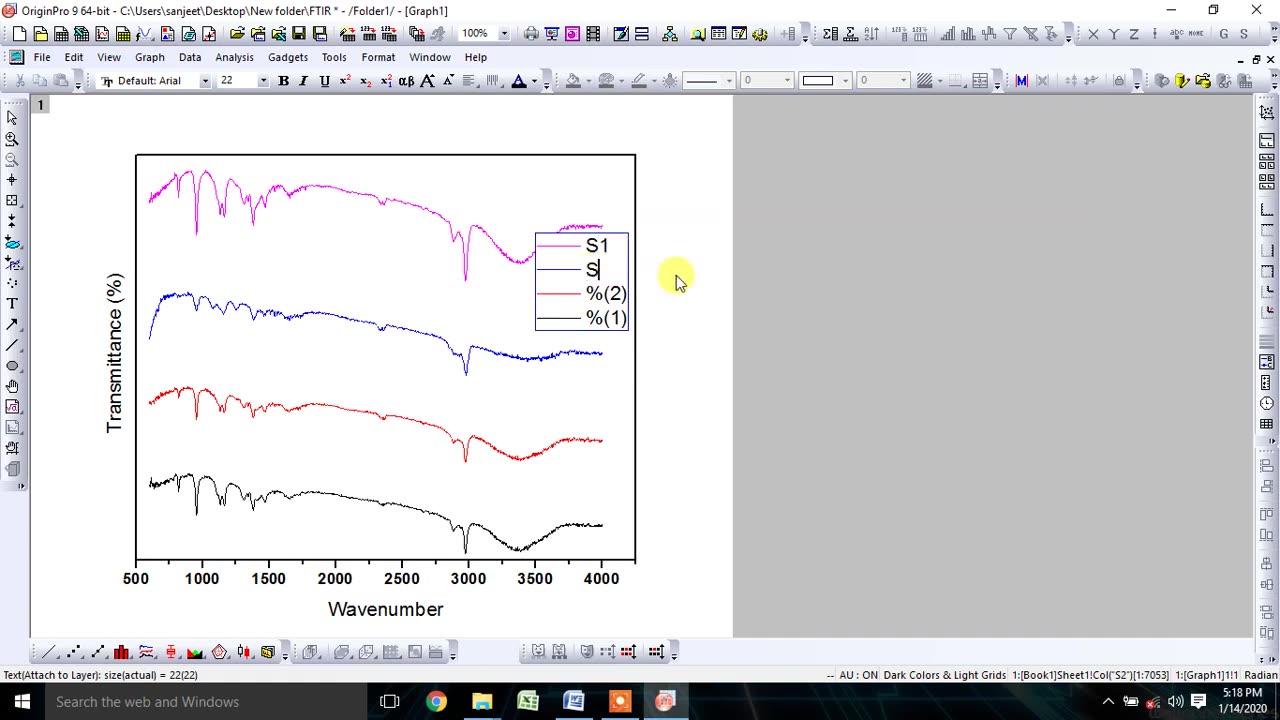This screenshot has width=1280, height=720.
Task: Set column as Z designation
Action: [1134, 34]
